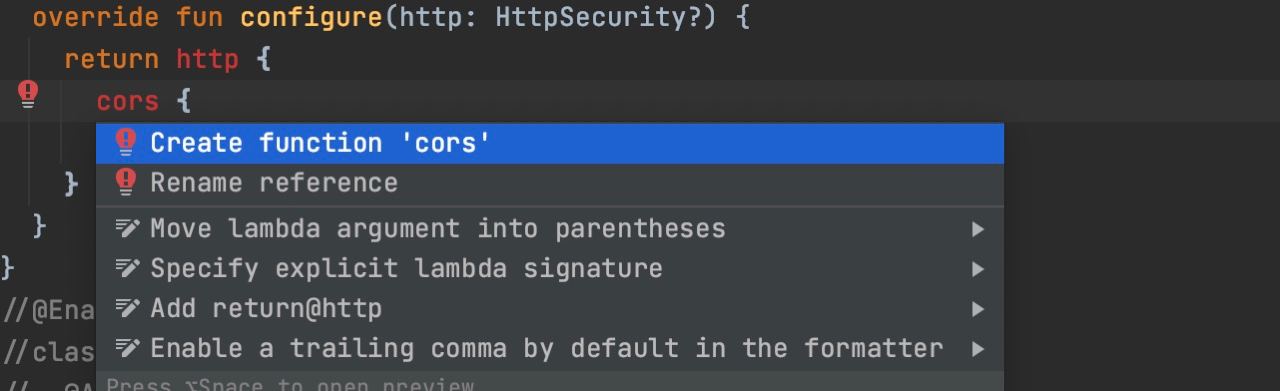Select Enable a trailing comma by default option

pyautogui.click(x=550, y=348)
